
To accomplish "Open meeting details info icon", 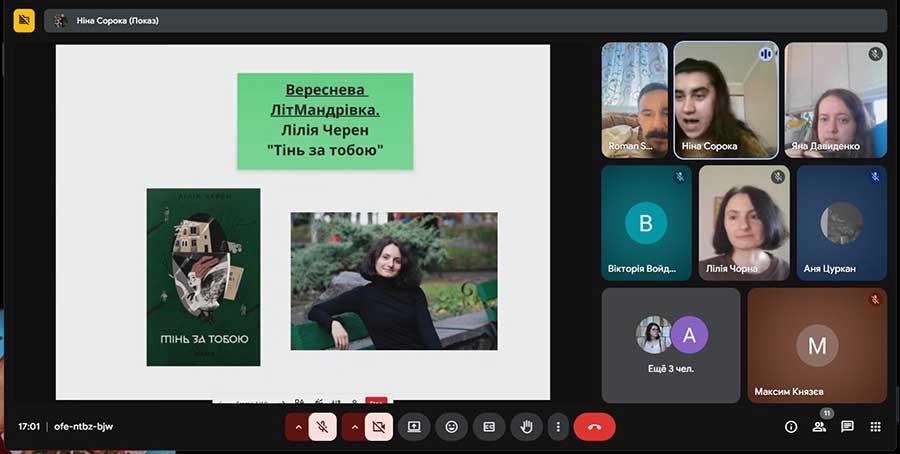I will click(791, 427).
